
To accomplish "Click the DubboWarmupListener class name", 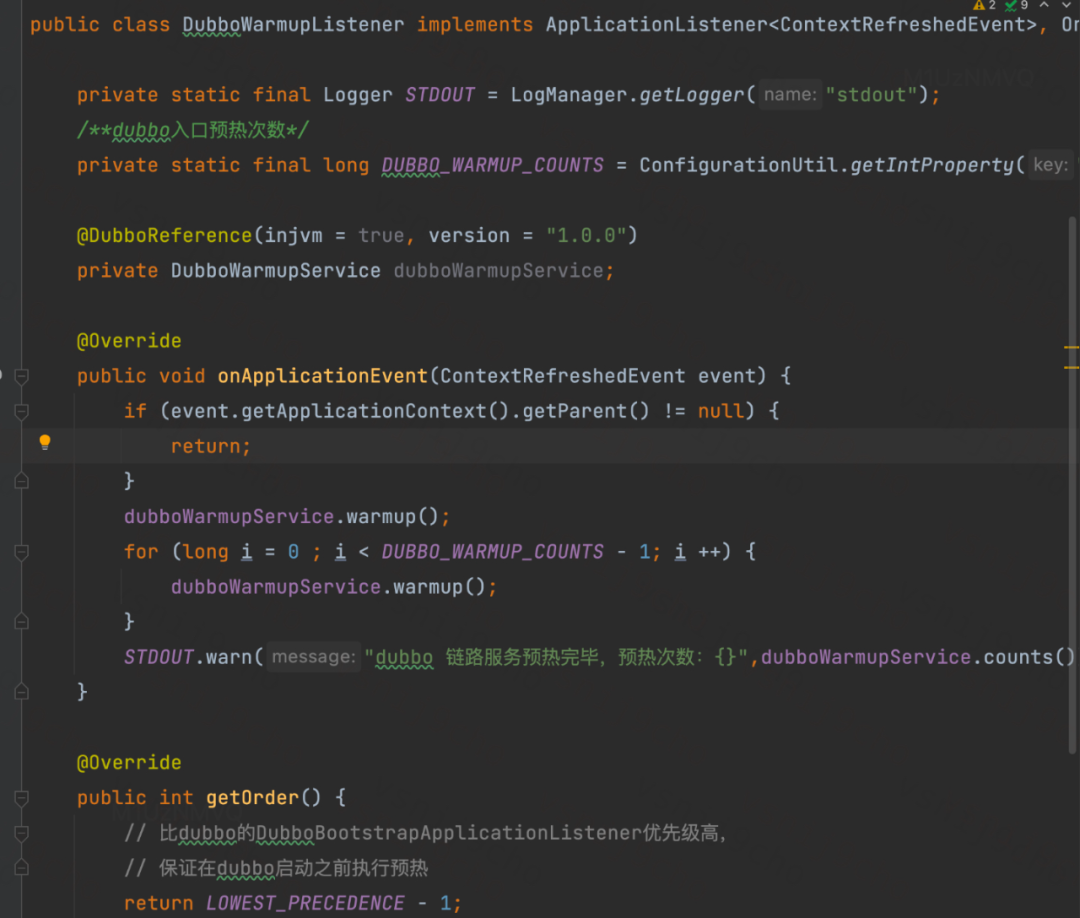I will pos(293,24).
